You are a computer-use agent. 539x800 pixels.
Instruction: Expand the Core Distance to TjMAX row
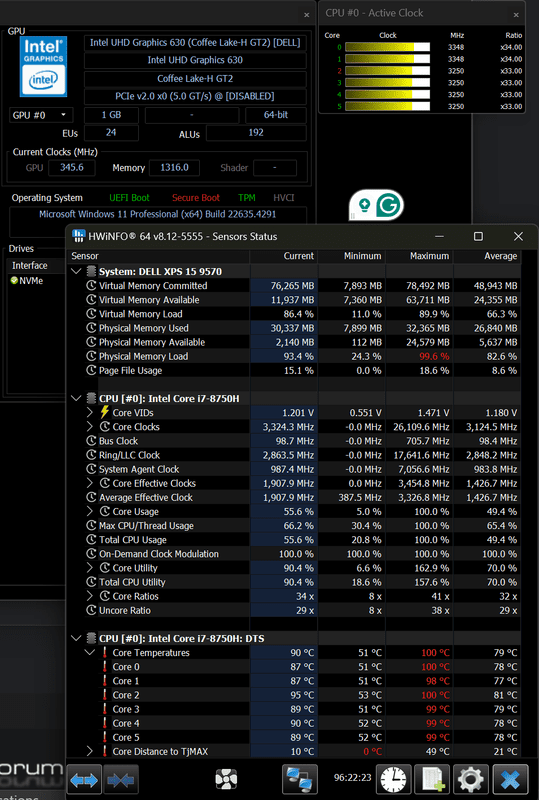(x=90, y=751)
